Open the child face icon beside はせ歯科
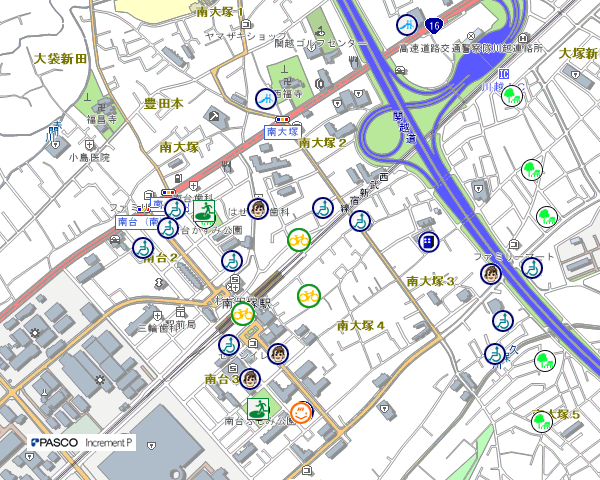The height and width of the screenshot is (480, 600). [258, 209]
